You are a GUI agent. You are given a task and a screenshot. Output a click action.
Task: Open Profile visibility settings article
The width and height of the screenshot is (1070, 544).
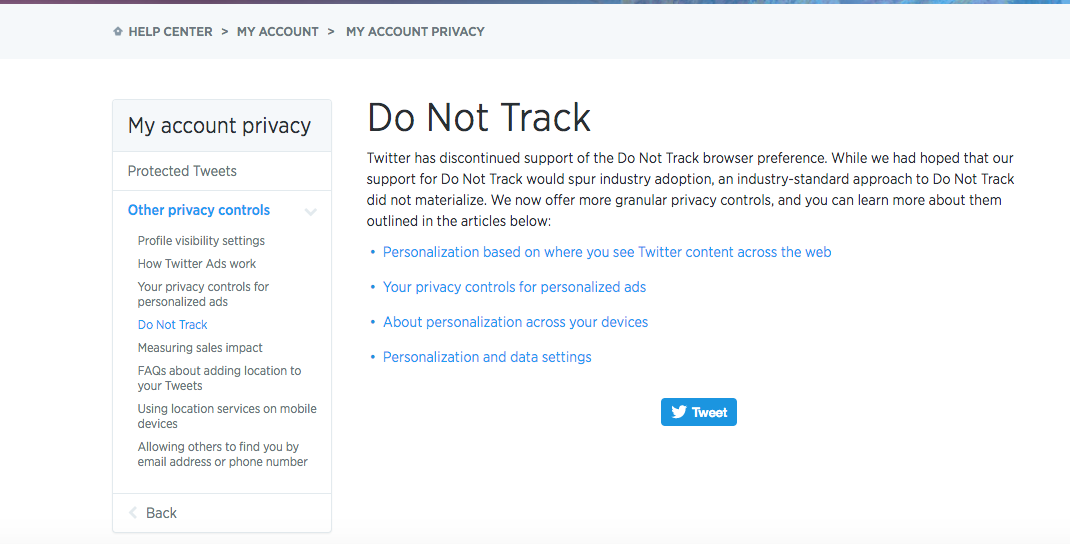(x=201, y=241)
